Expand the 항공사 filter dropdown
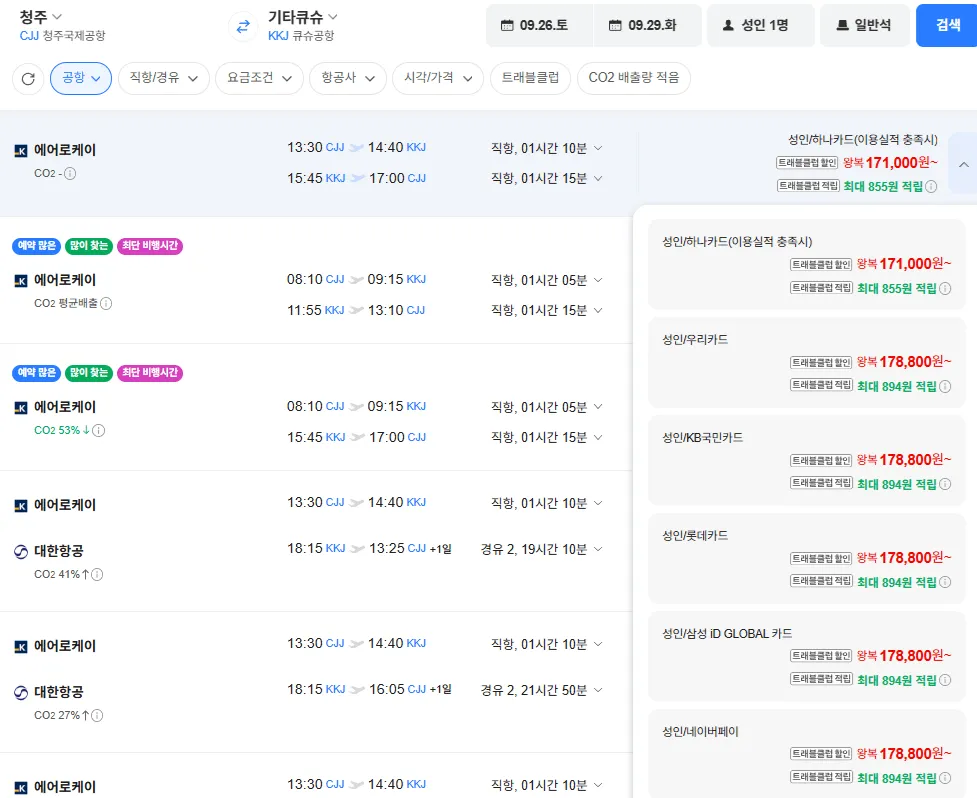Screen dimensions: 977x798 pyautogui.click(x=348, y=78)
